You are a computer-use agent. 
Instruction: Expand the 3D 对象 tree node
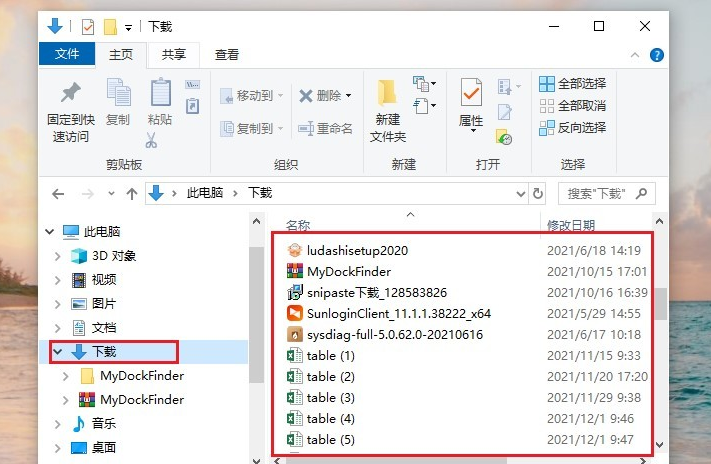coord(57,256)
